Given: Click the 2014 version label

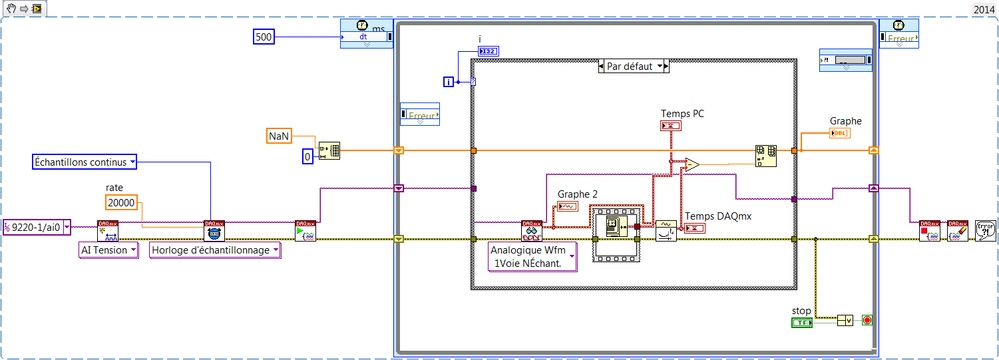Looking at the screenshot, I should click(x=984, y=9).
